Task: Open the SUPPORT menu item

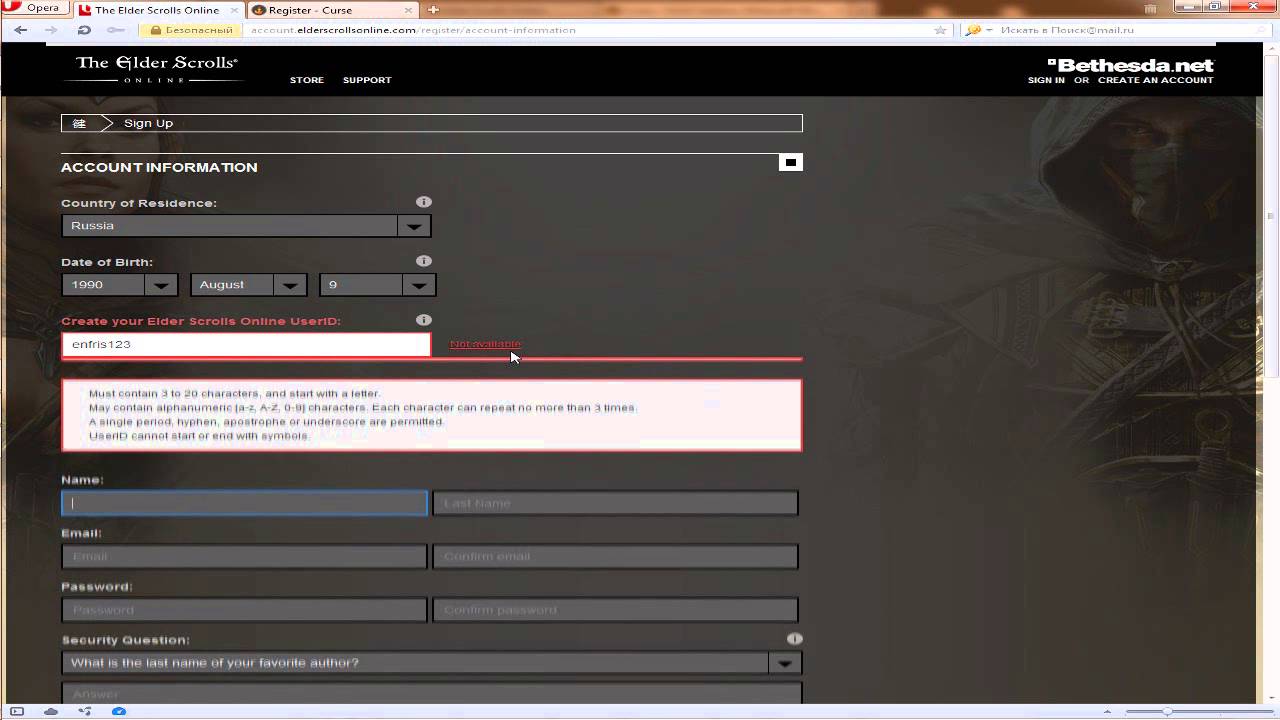Action: 367,80
